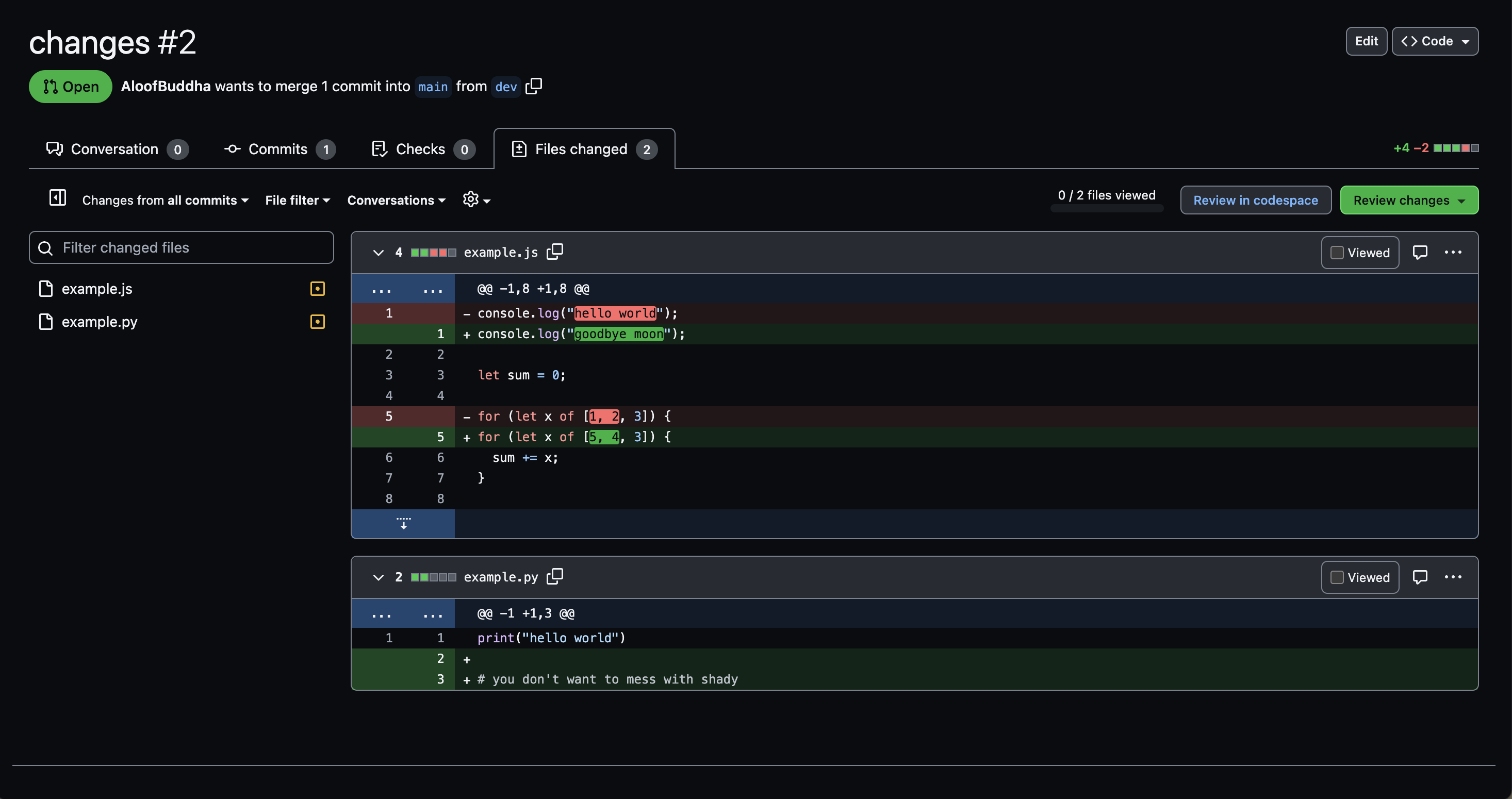Open the kebab menu for example.py
Screen dimensions: 1512x799
(x=1453, y=577)
